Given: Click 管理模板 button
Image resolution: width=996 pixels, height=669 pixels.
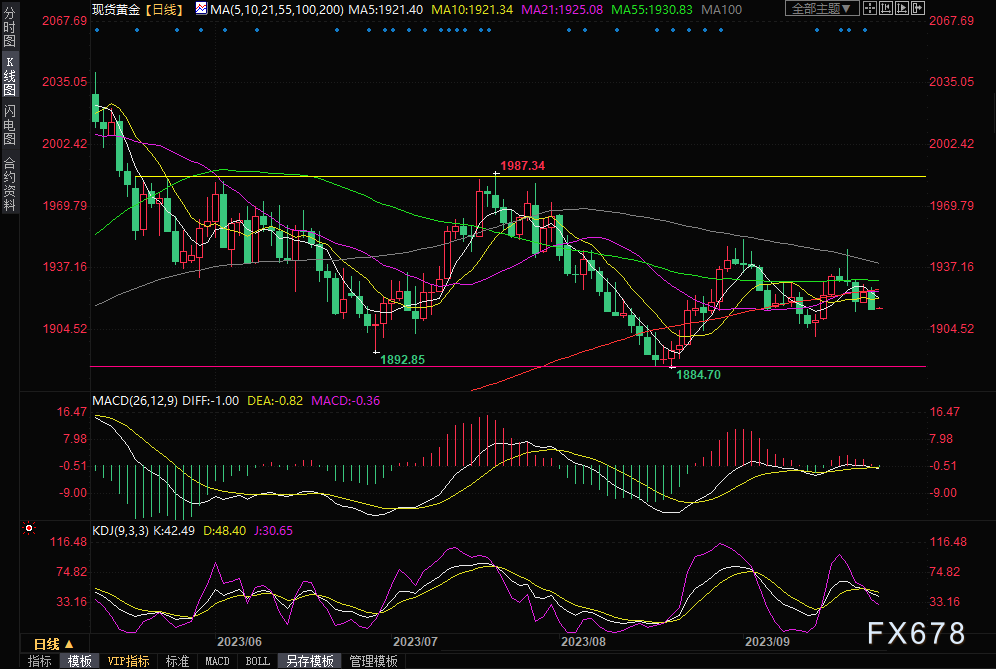Looking at the screenshot, I should [x=372, y=661].
